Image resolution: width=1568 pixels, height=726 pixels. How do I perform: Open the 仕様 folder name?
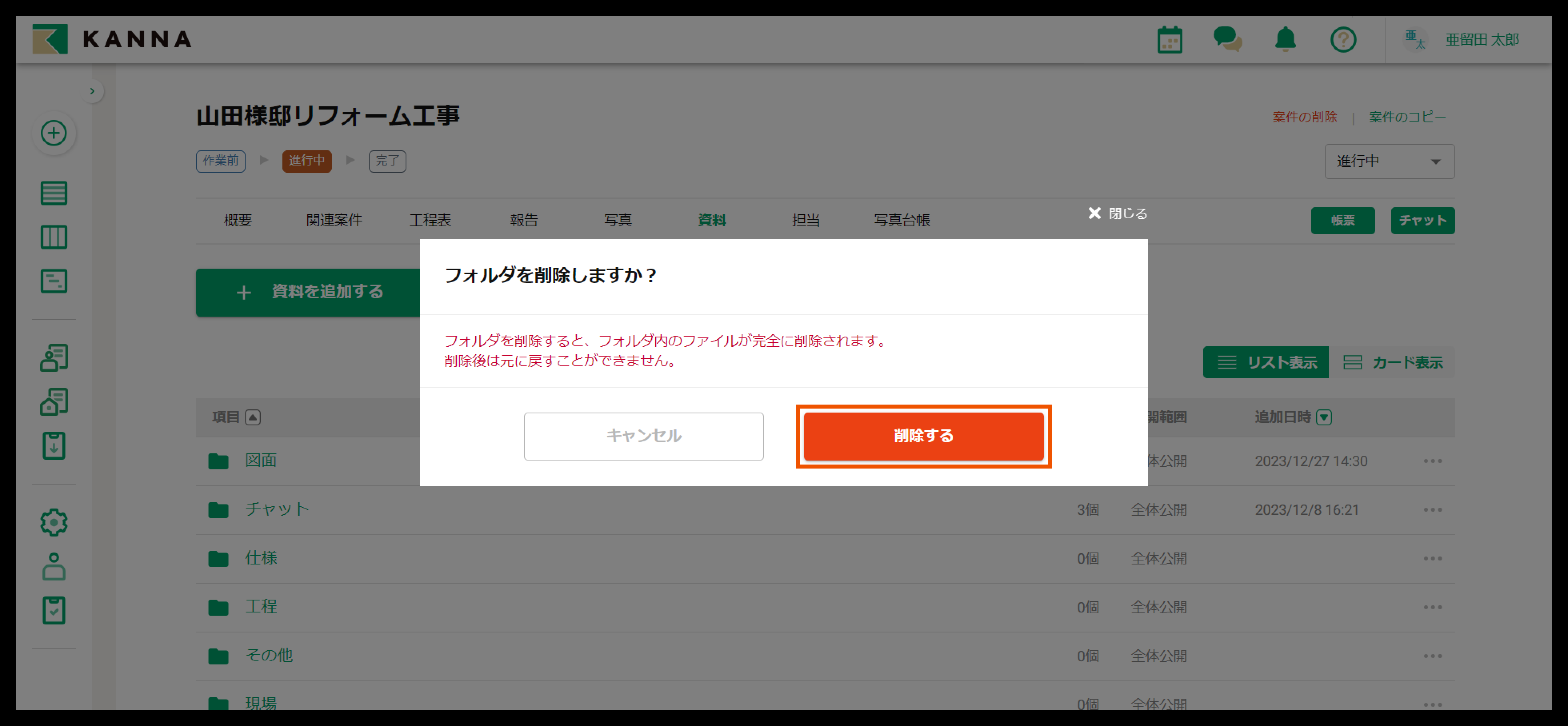261,558
